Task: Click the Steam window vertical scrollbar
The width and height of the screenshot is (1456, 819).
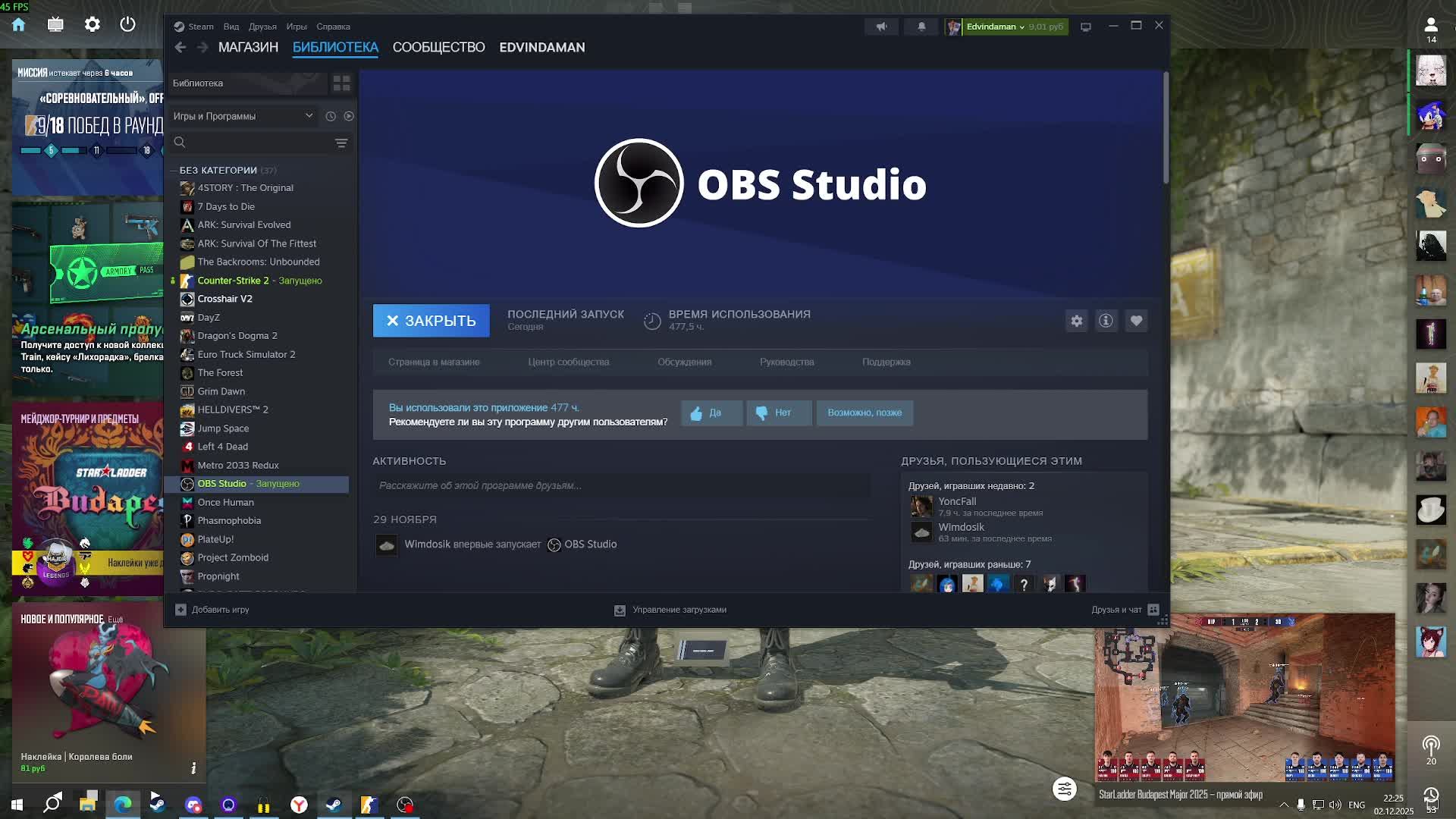Action: 1165,129
